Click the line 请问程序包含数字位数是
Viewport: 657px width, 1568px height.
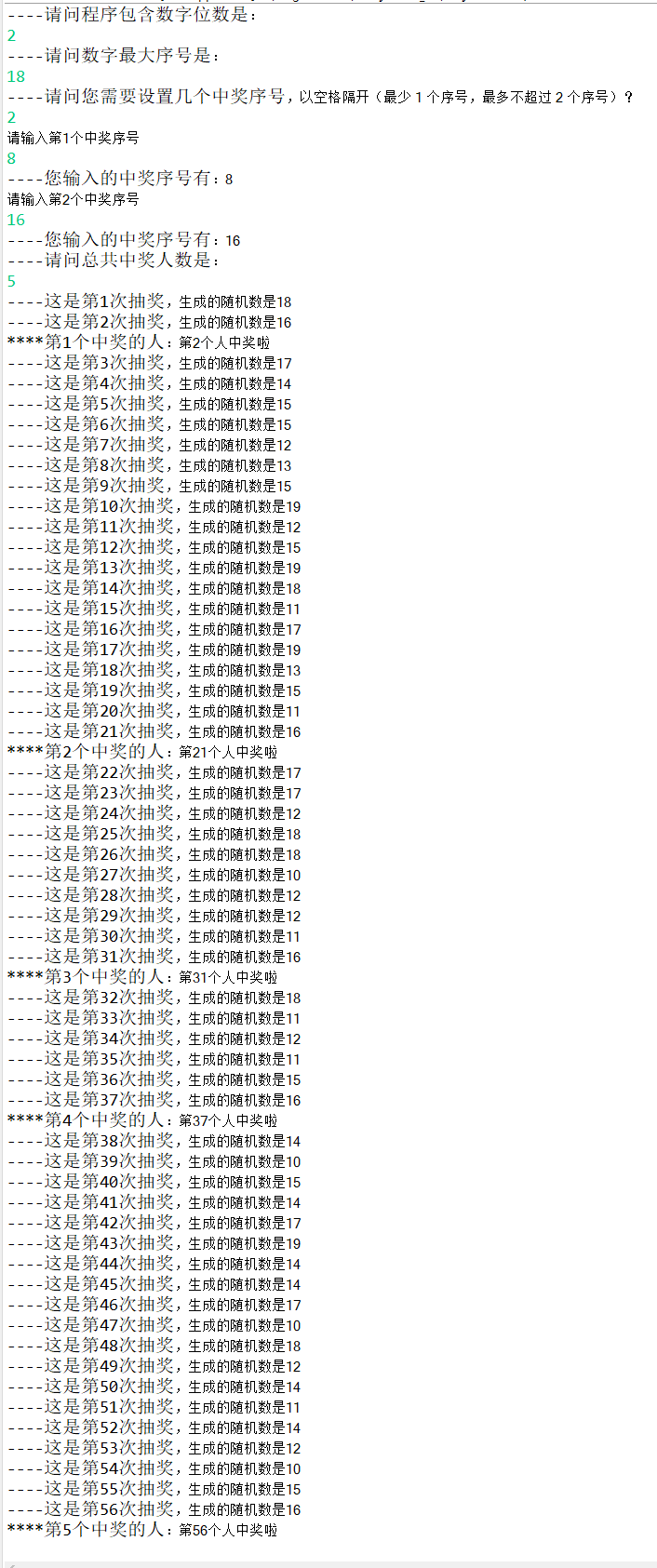click(x=132, y=15)
